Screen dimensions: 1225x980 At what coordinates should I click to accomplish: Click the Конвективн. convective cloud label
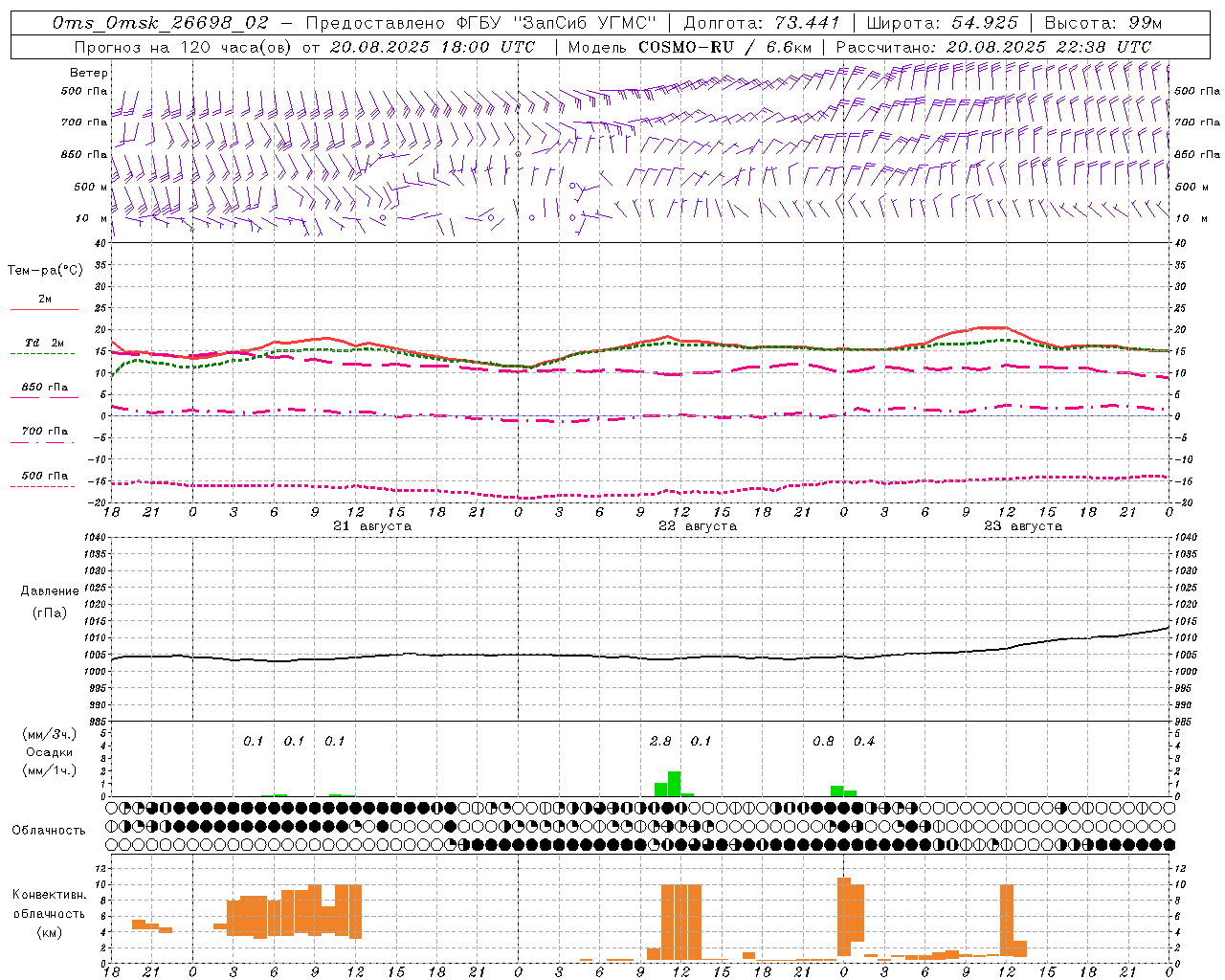click(x=49, y=895)
